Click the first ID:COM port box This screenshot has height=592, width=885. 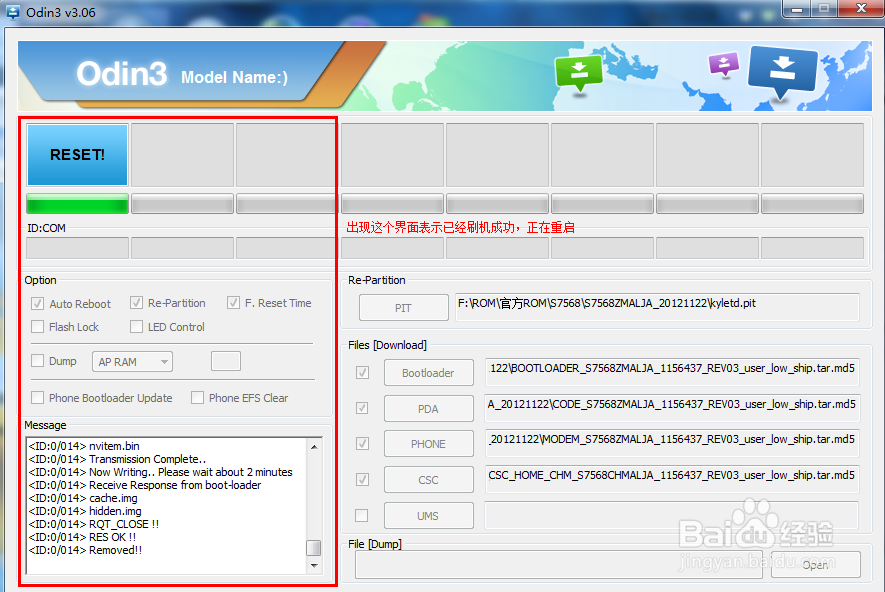[x=77, y=248]
